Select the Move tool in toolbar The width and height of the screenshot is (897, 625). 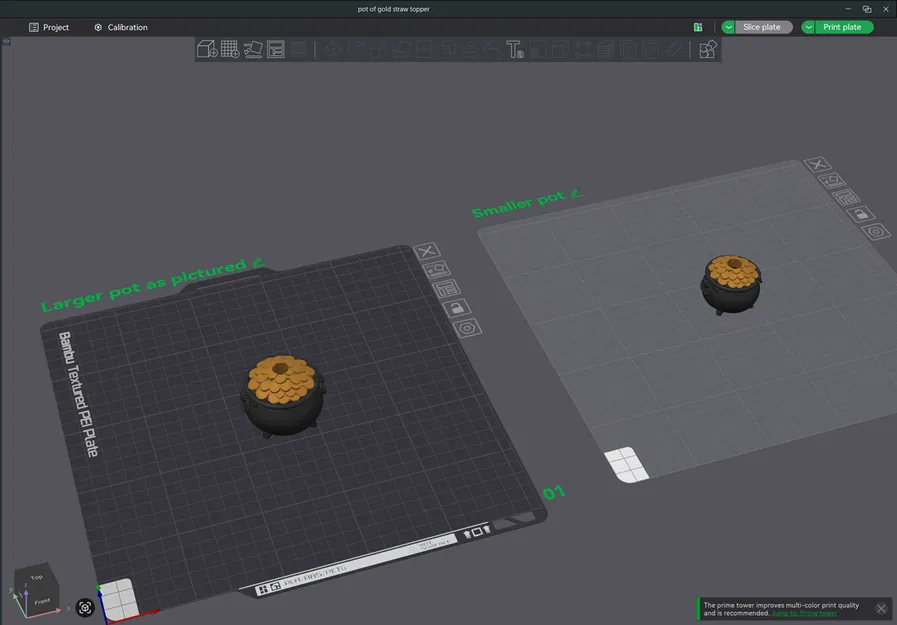tap(333, 49)
